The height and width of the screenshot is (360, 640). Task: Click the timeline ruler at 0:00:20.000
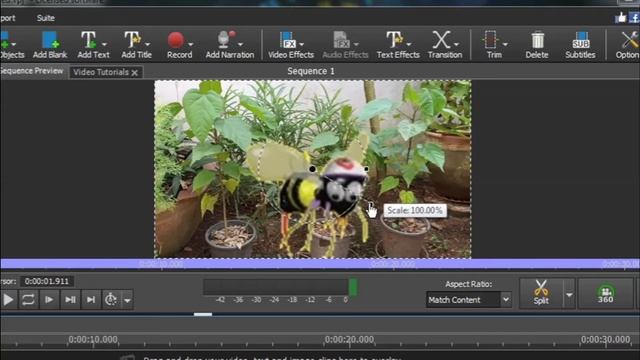349,340
